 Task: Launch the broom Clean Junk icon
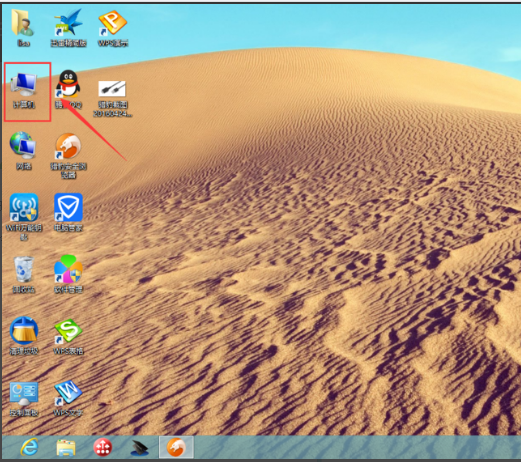23,336
